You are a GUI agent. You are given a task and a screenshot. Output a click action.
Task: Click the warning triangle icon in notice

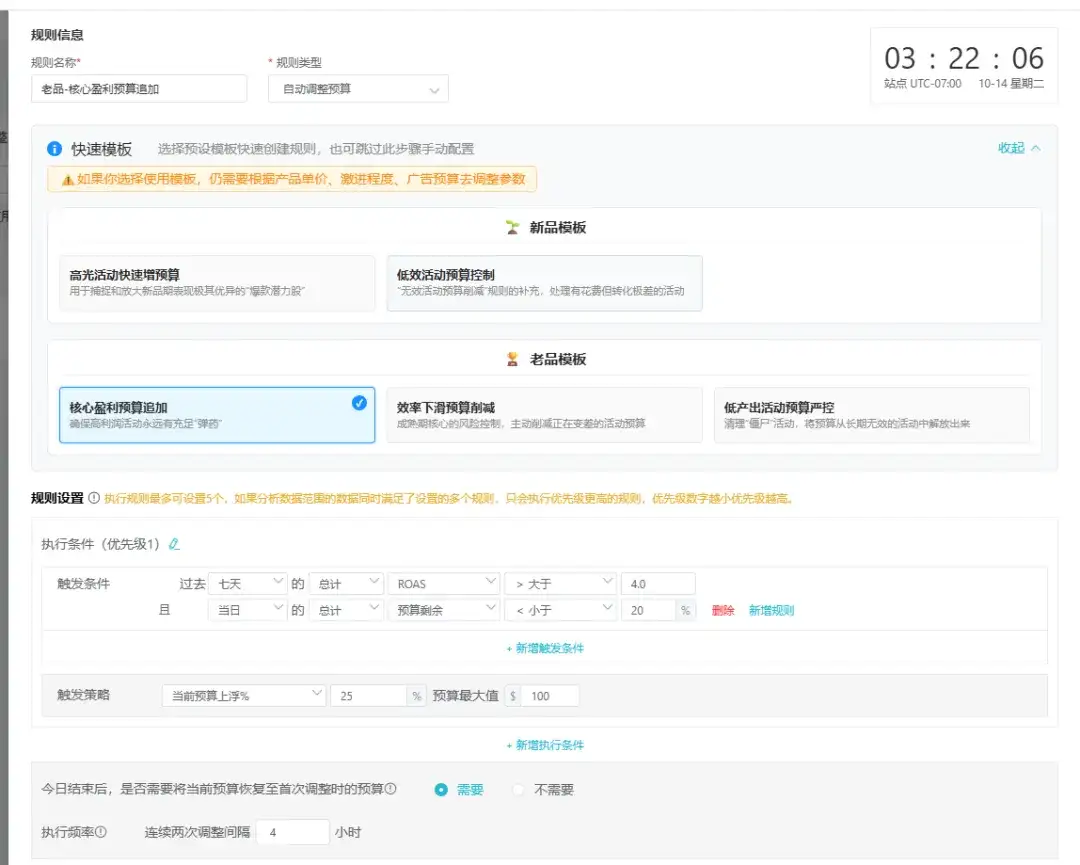(x=68, y=180)
